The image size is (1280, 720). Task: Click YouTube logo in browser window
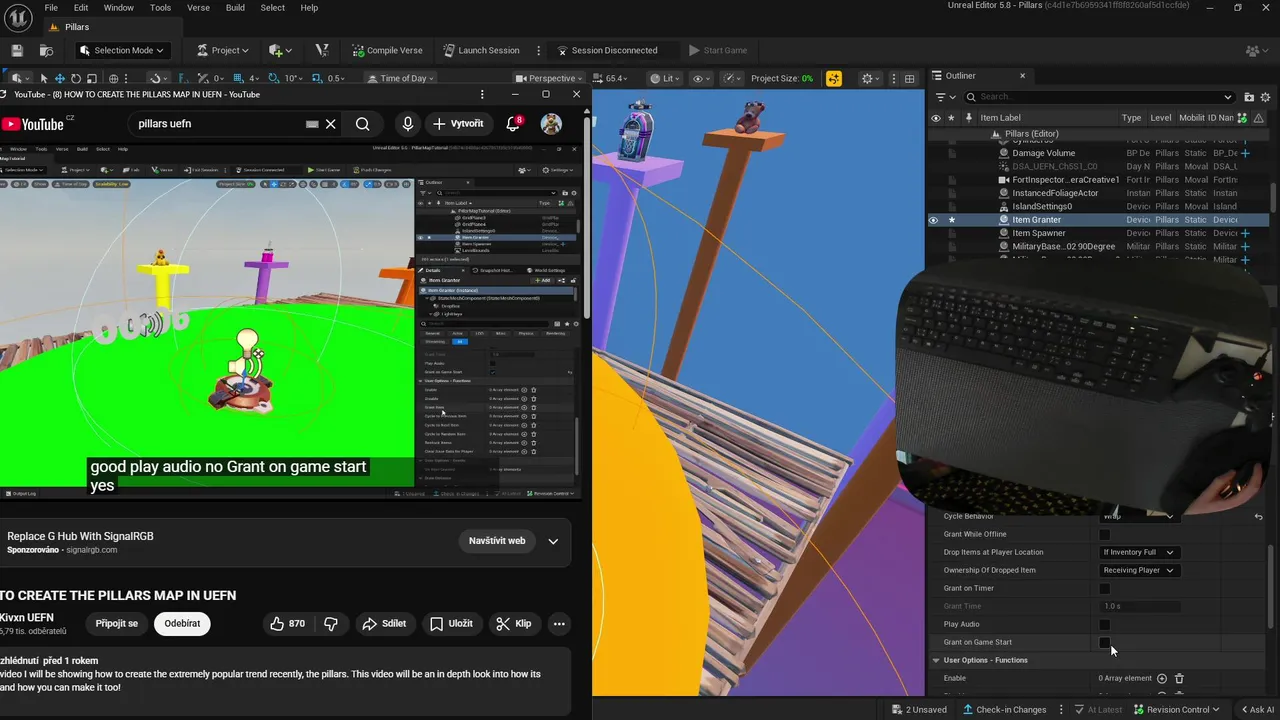point(33,124)
